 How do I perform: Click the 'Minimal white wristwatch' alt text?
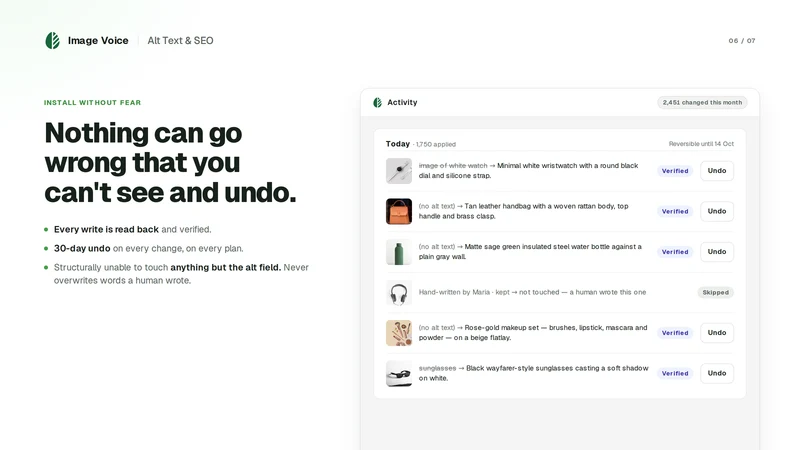529,170
